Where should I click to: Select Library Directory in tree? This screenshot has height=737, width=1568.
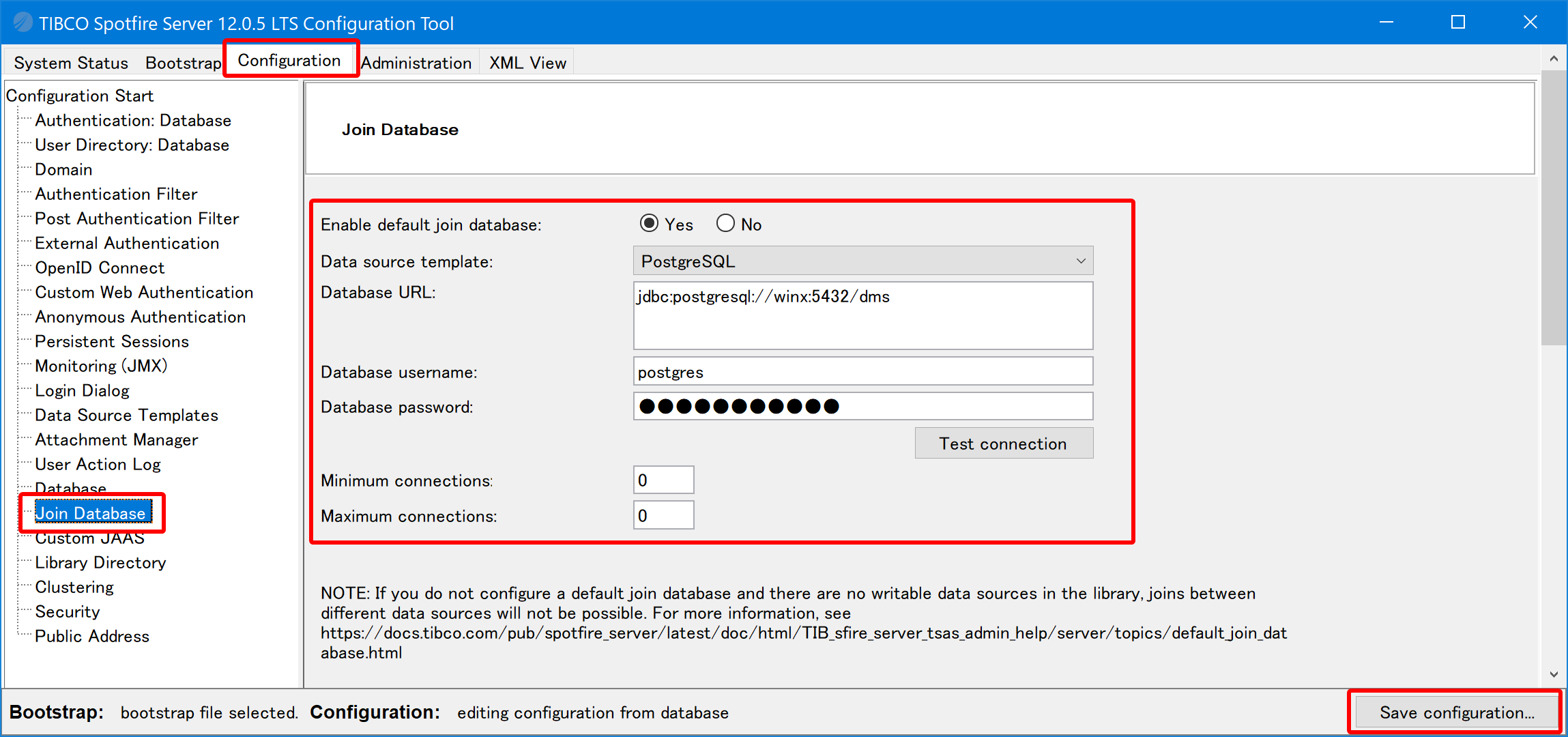pyautogui.click(x=100, y=562)
